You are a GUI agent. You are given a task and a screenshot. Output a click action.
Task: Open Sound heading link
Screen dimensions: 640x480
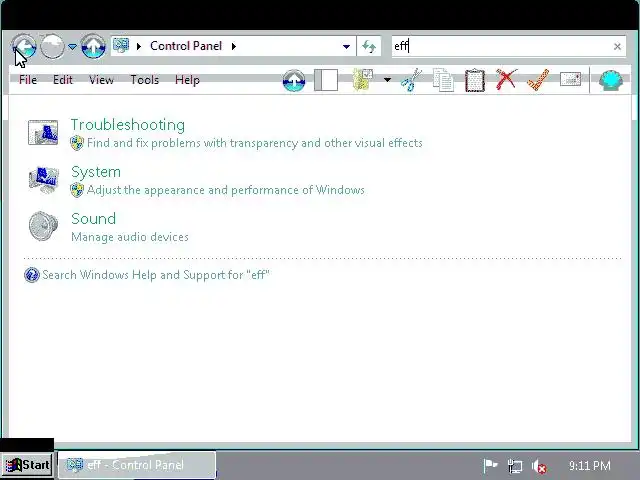click(93, 219)
